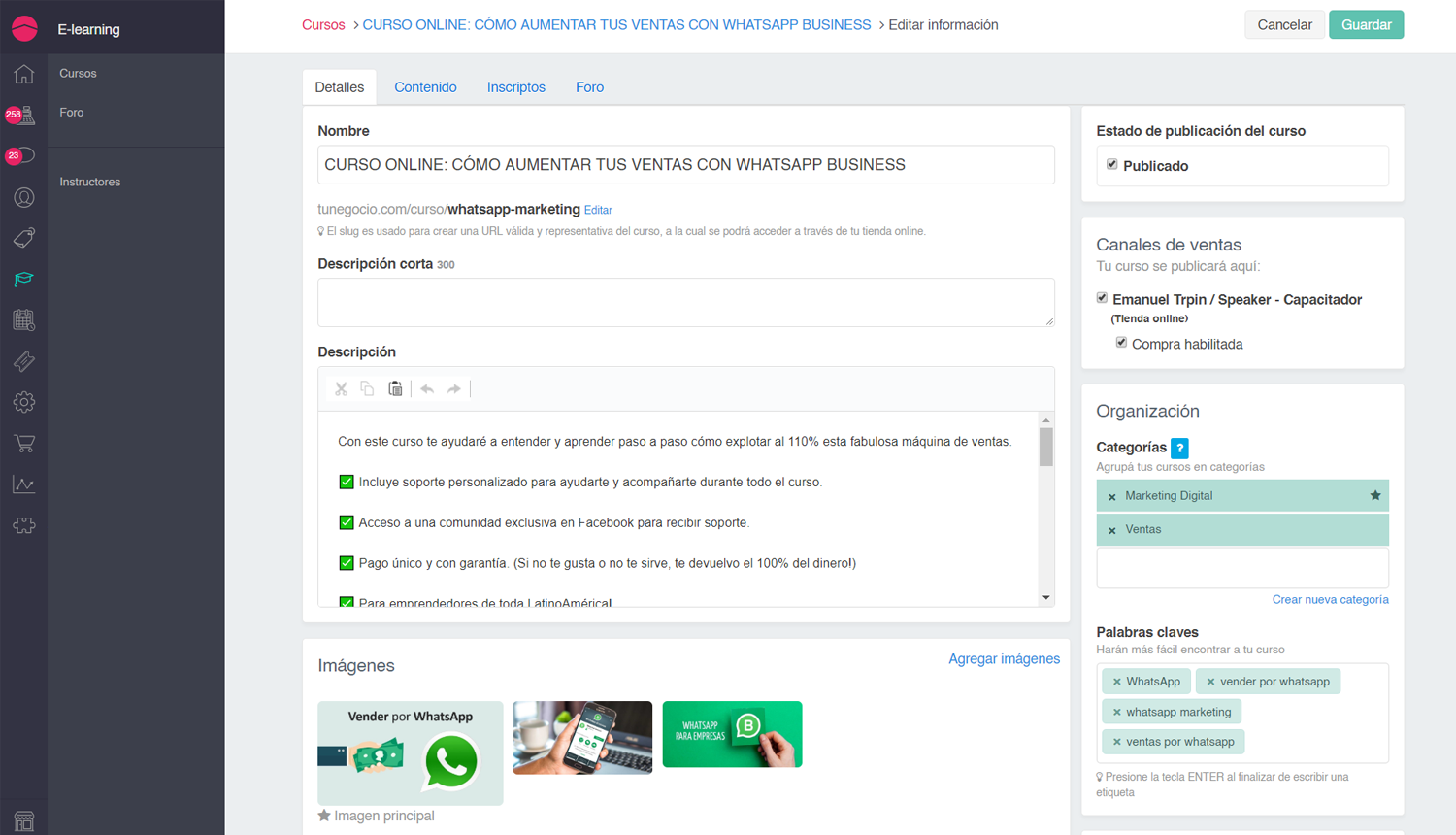
Task: Toggle the Publicado checkbox
Action: [x=1112, y=164]
